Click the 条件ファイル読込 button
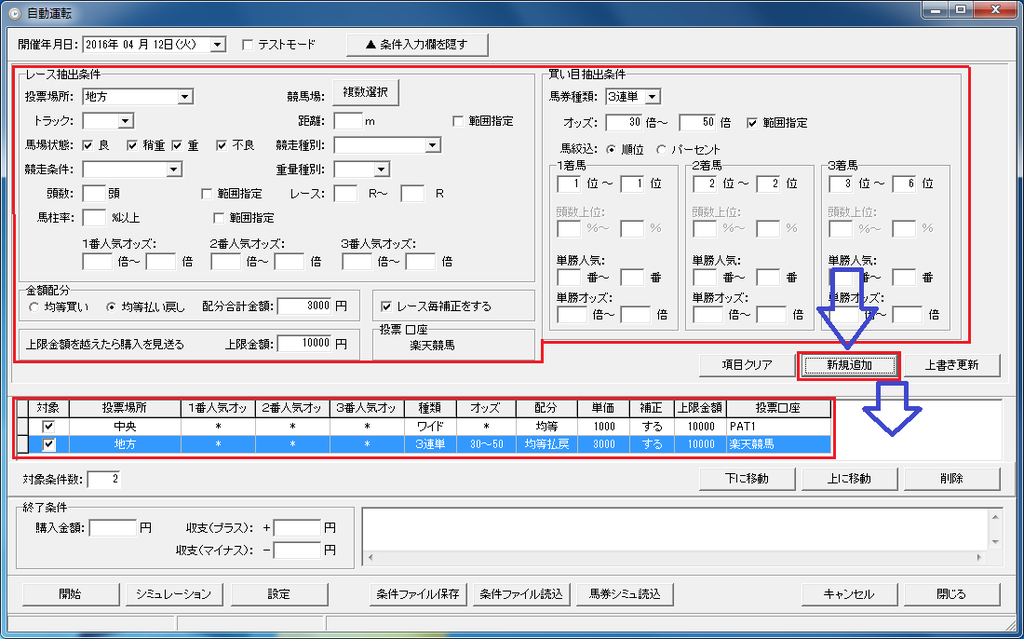 (521, 594)
